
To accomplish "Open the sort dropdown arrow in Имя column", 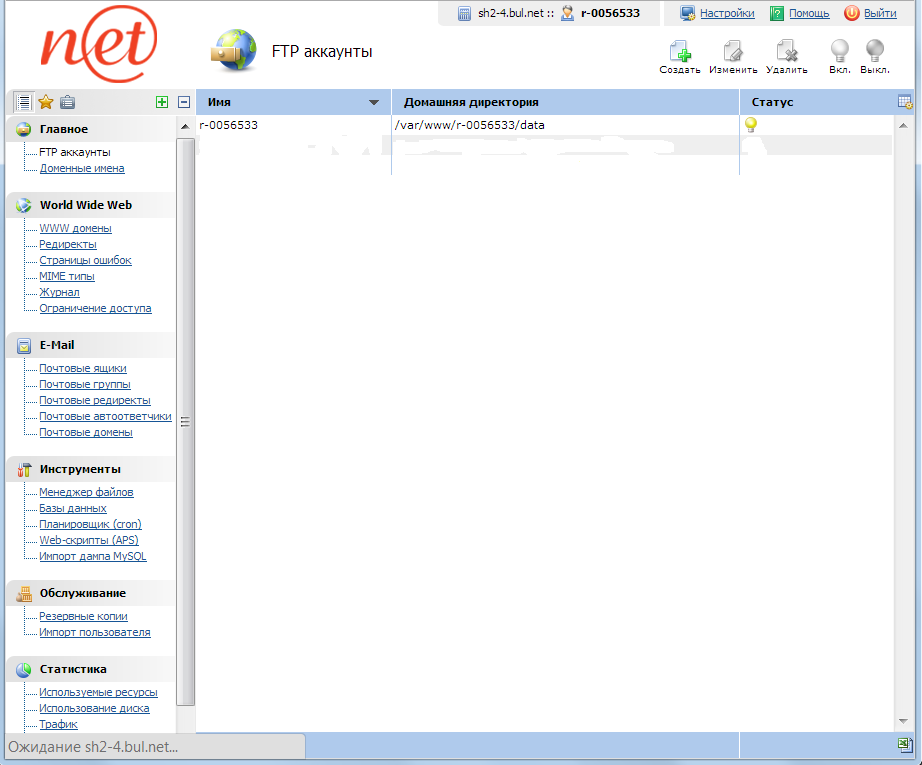I will point(374,102).
